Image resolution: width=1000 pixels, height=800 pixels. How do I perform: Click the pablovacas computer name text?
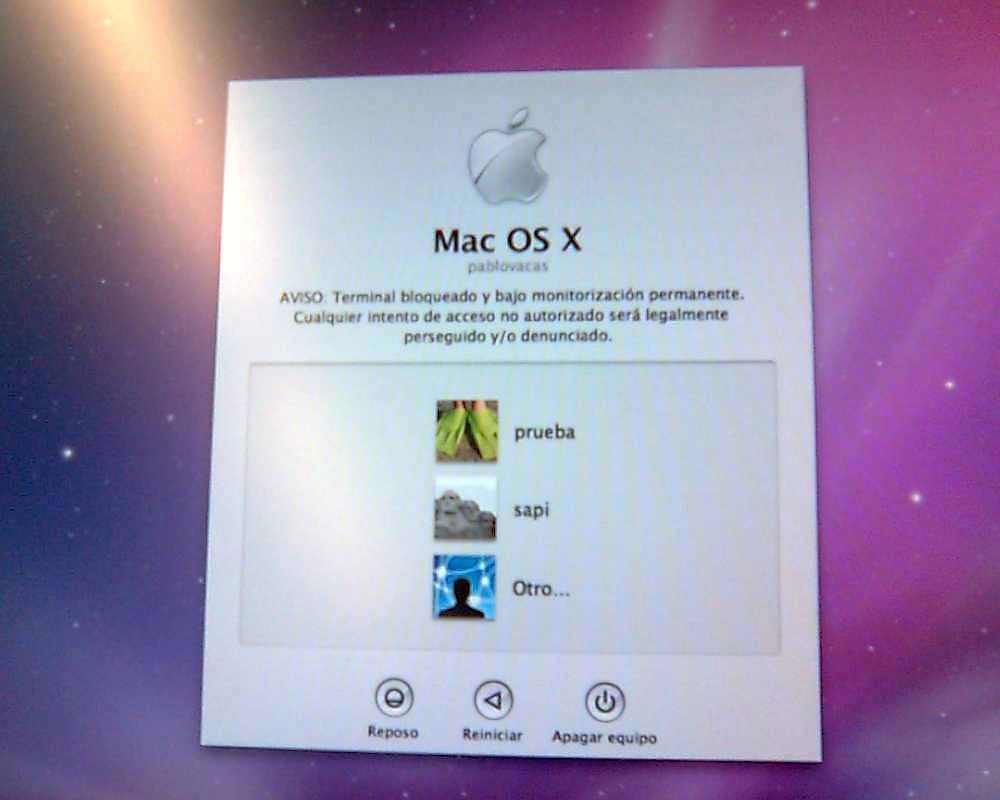pos(508,266)
